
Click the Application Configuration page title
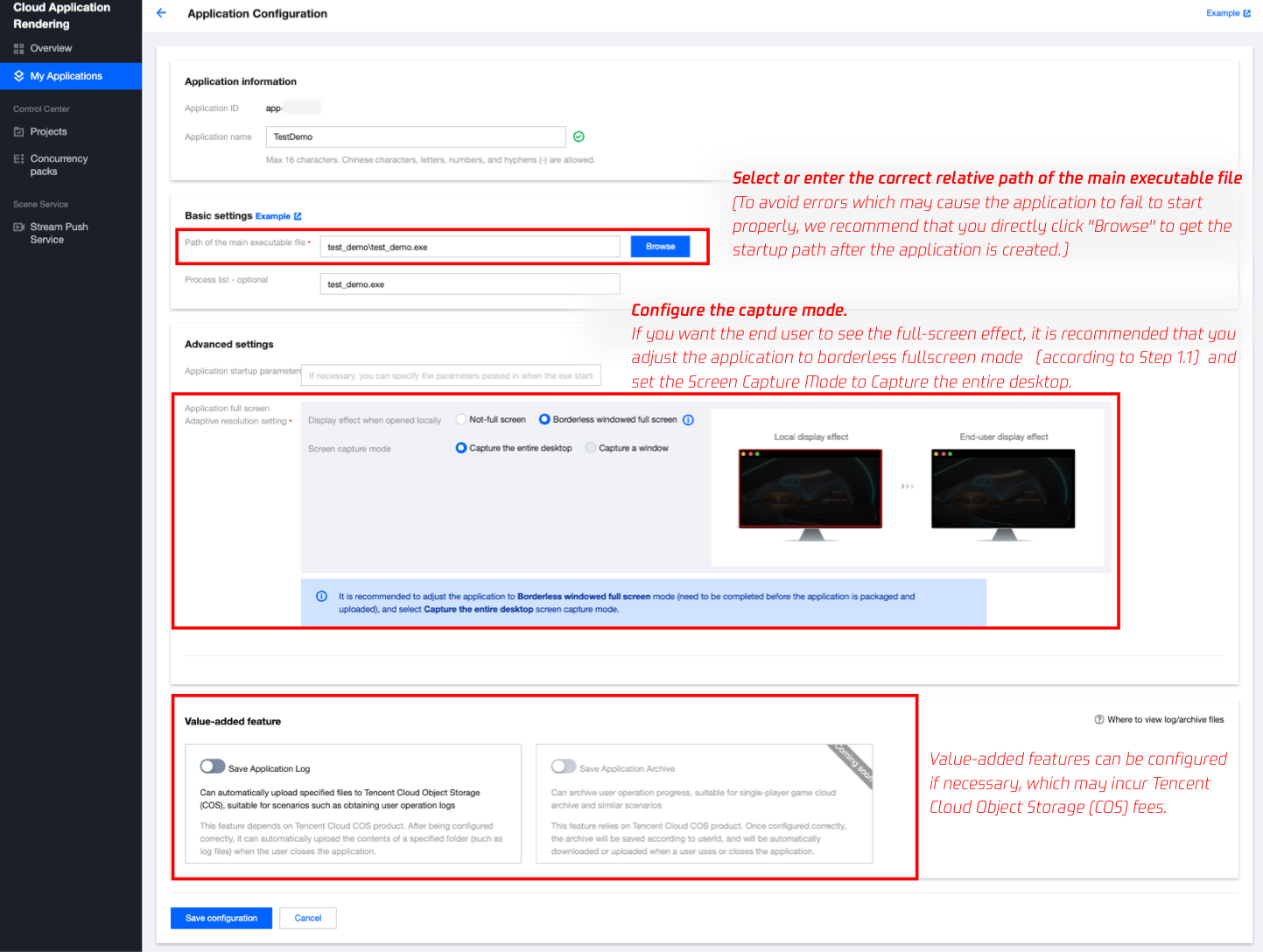257,14
